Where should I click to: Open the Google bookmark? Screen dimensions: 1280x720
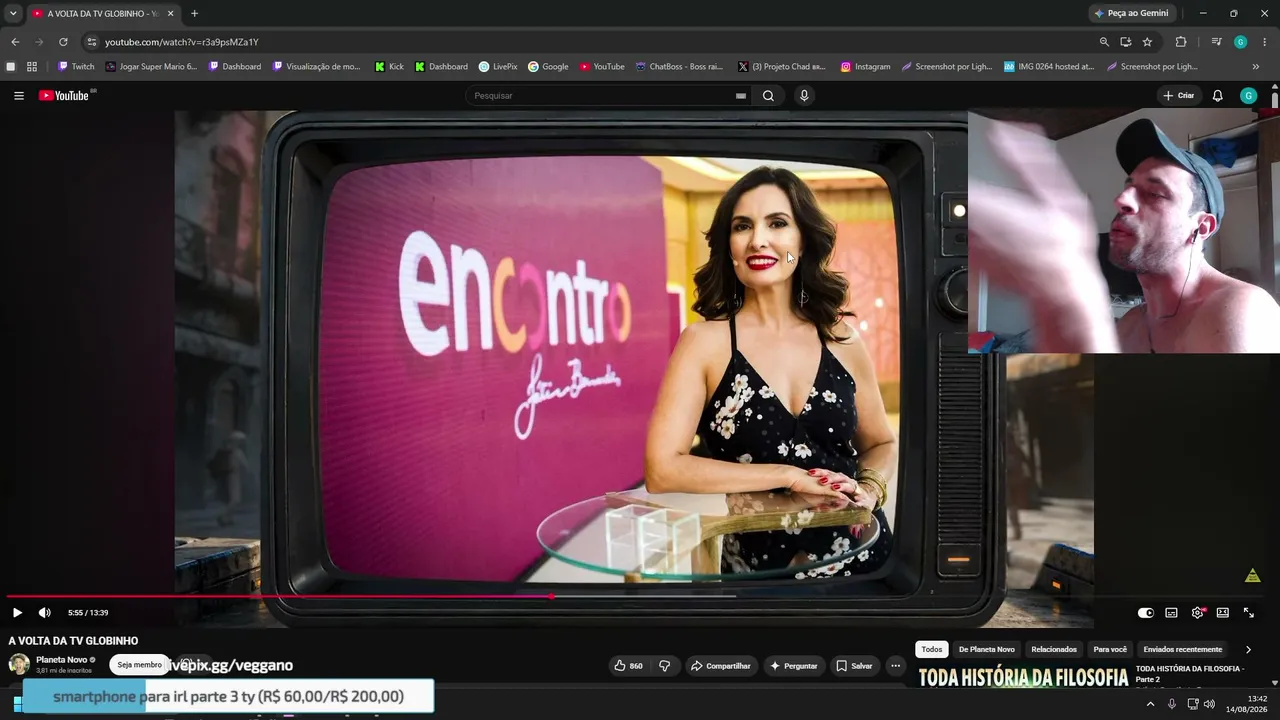[548, 67]
